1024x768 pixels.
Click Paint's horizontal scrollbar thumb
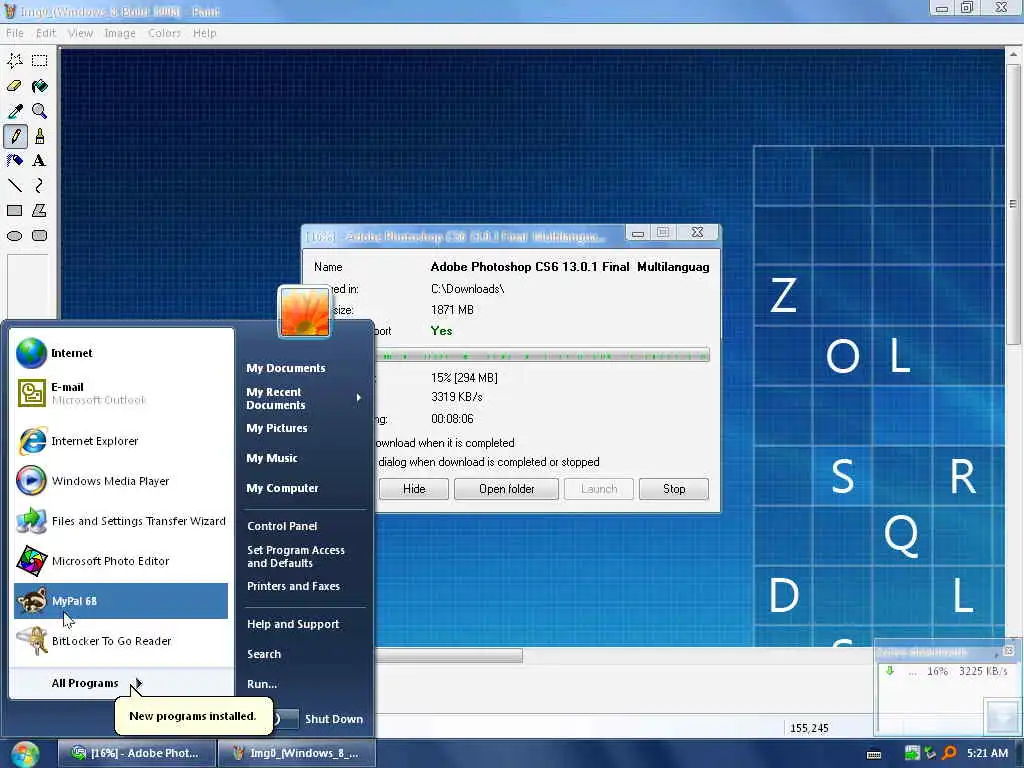(449, 656)
